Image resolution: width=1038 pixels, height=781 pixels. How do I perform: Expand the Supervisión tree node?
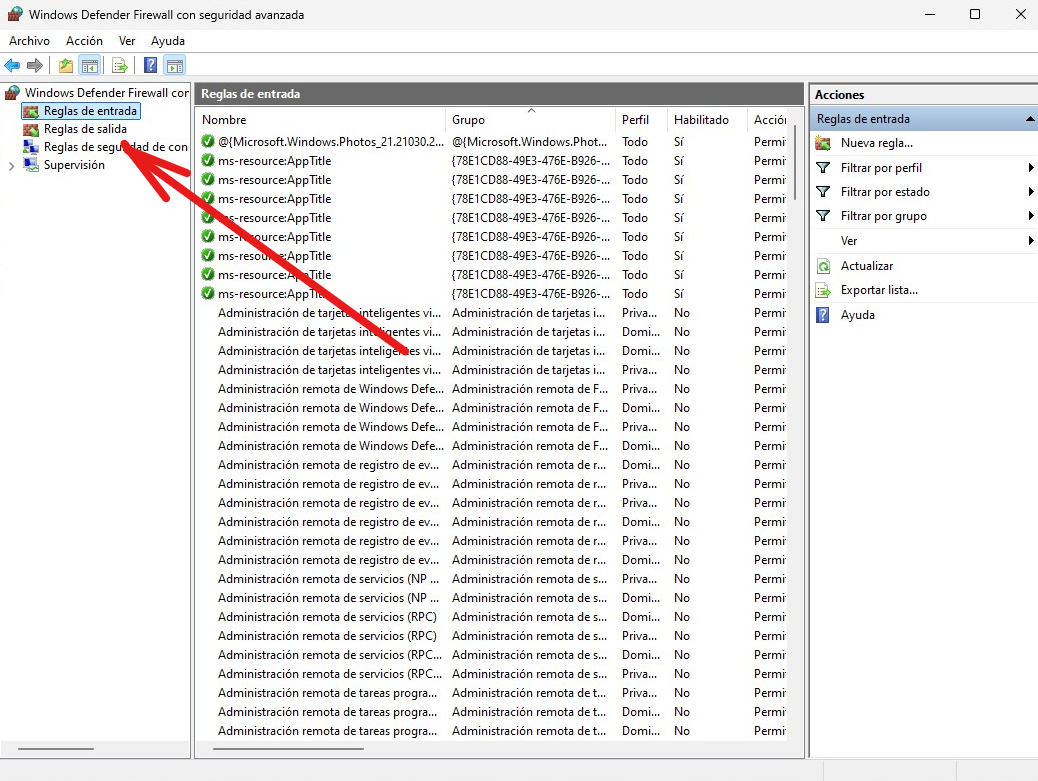coord(11,166)
